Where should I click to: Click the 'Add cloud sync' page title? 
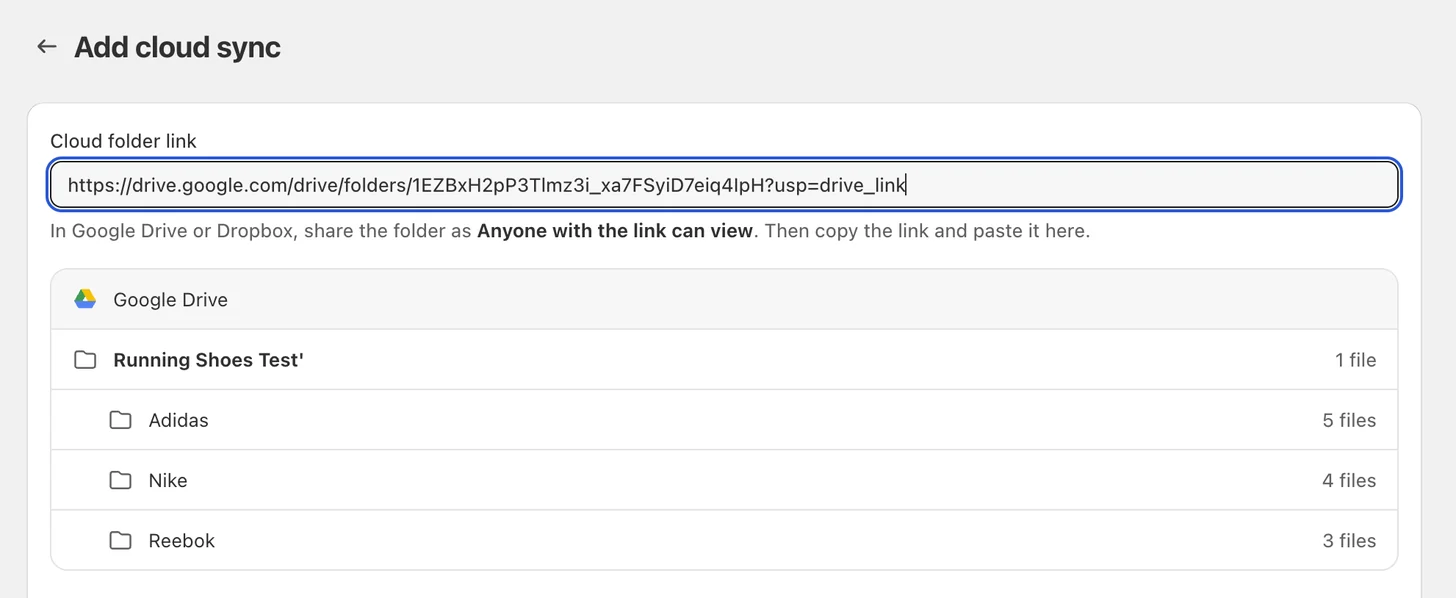click(x=177, y=47)
